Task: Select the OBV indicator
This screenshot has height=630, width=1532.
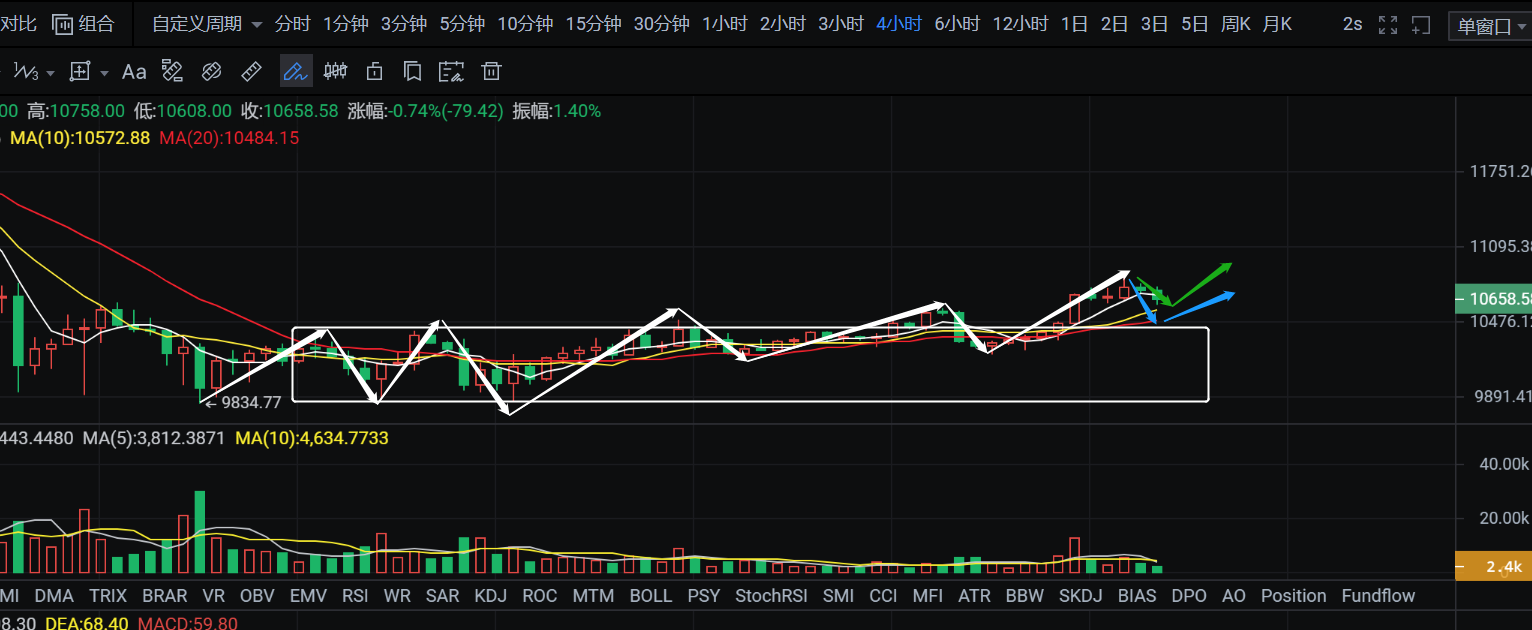Action: pyautogui.click(x=257, y=596)
